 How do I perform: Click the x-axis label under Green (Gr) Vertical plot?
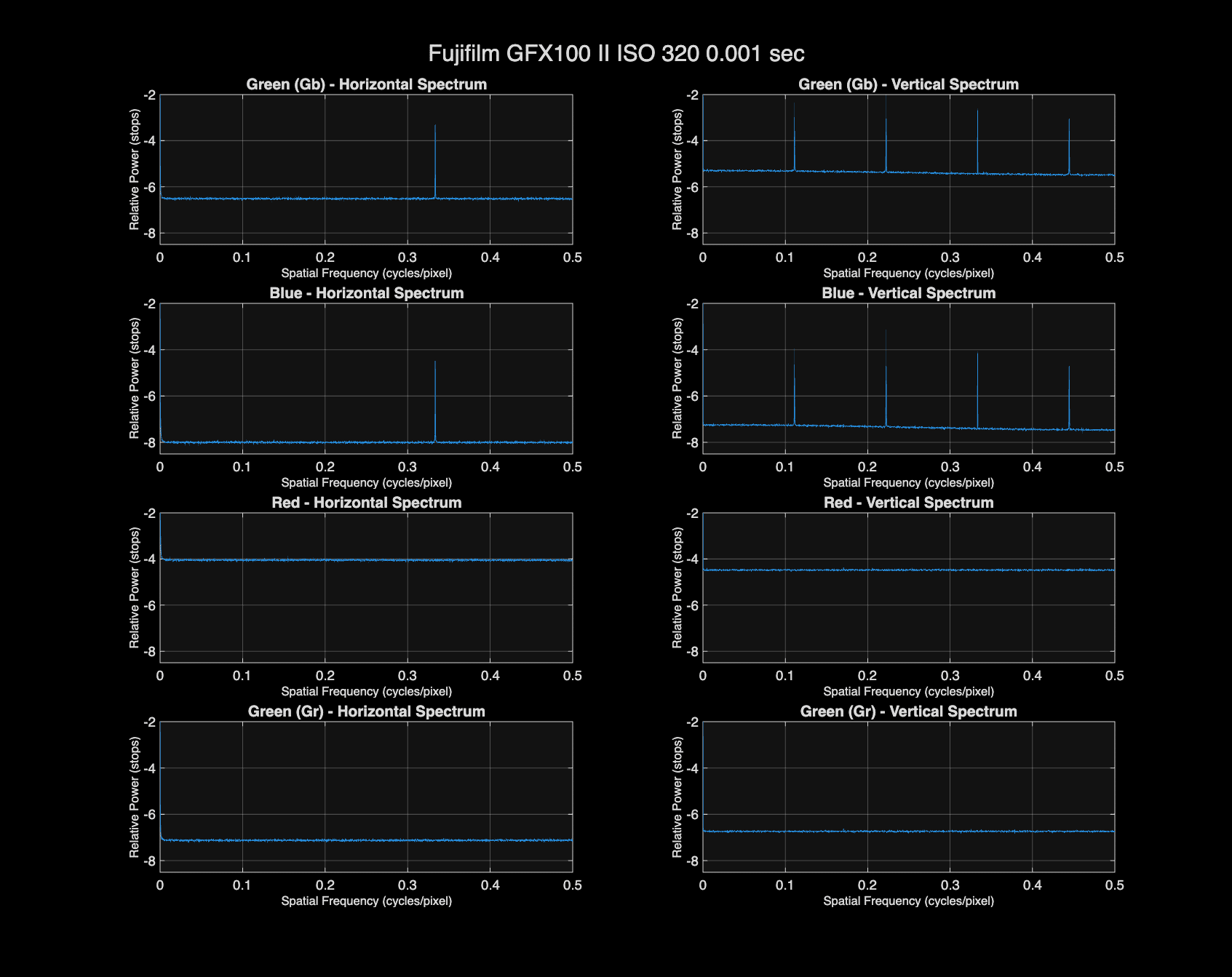click(x=908, y=901)
